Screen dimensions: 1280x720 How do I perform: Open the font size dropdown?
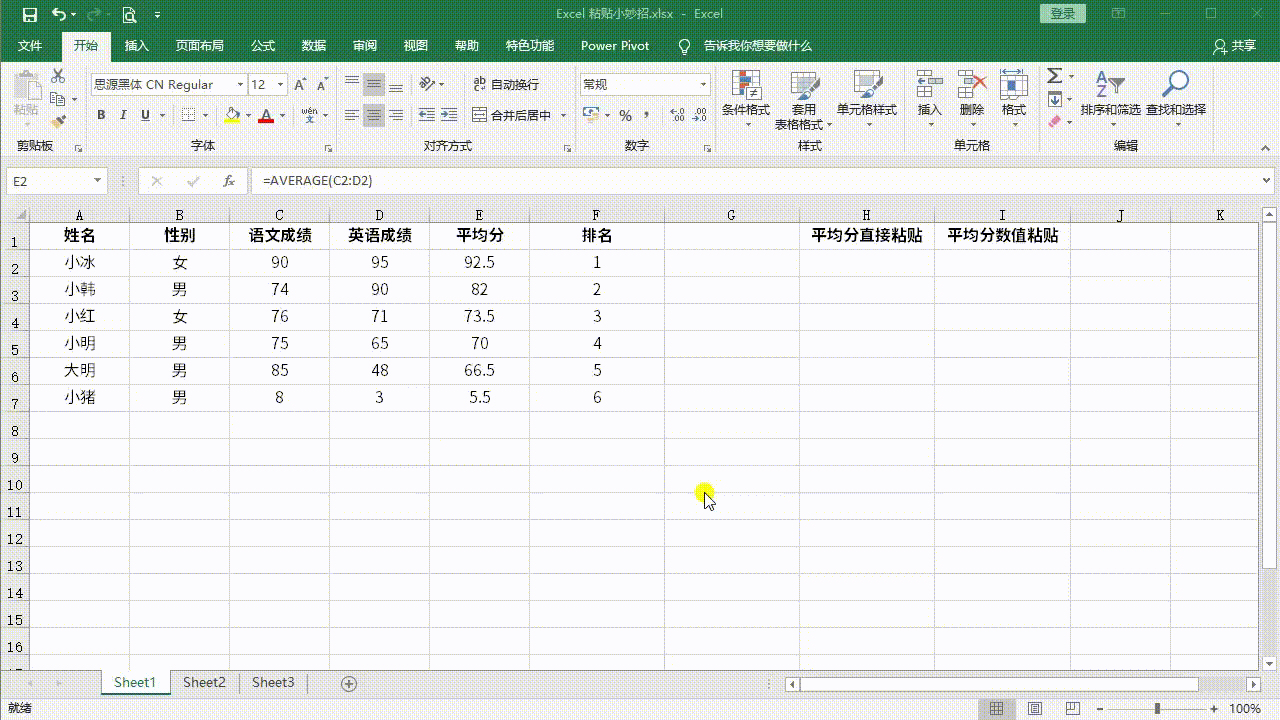click(x=281, y=85)
